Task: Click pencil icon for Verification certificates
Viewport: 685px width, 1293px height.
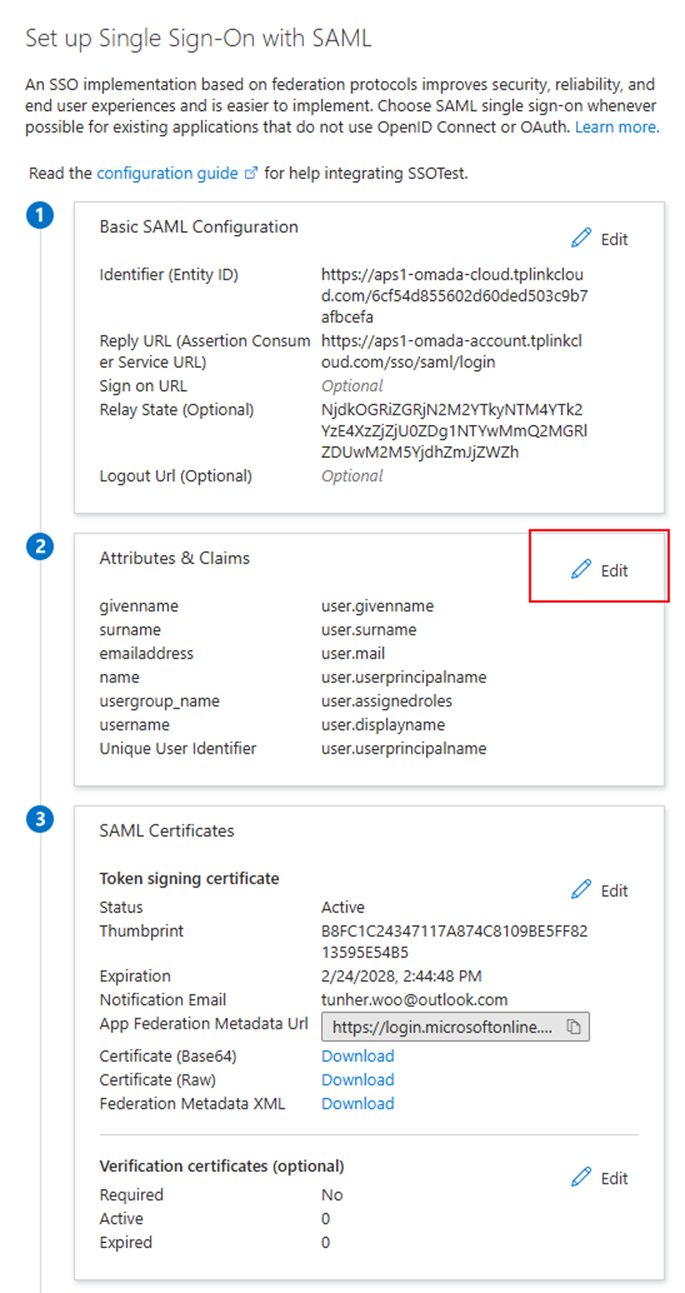Action: [x=581, y=1178]
